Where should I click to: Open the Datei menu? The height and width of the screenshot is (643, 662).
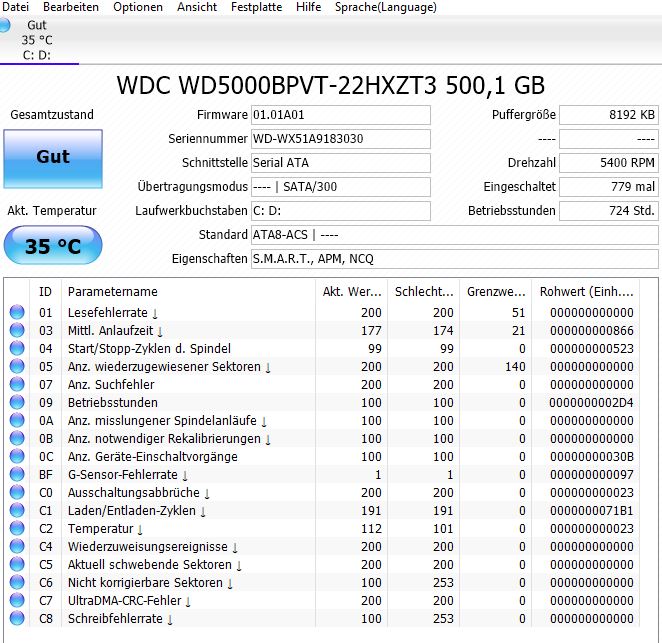(16, 7)
